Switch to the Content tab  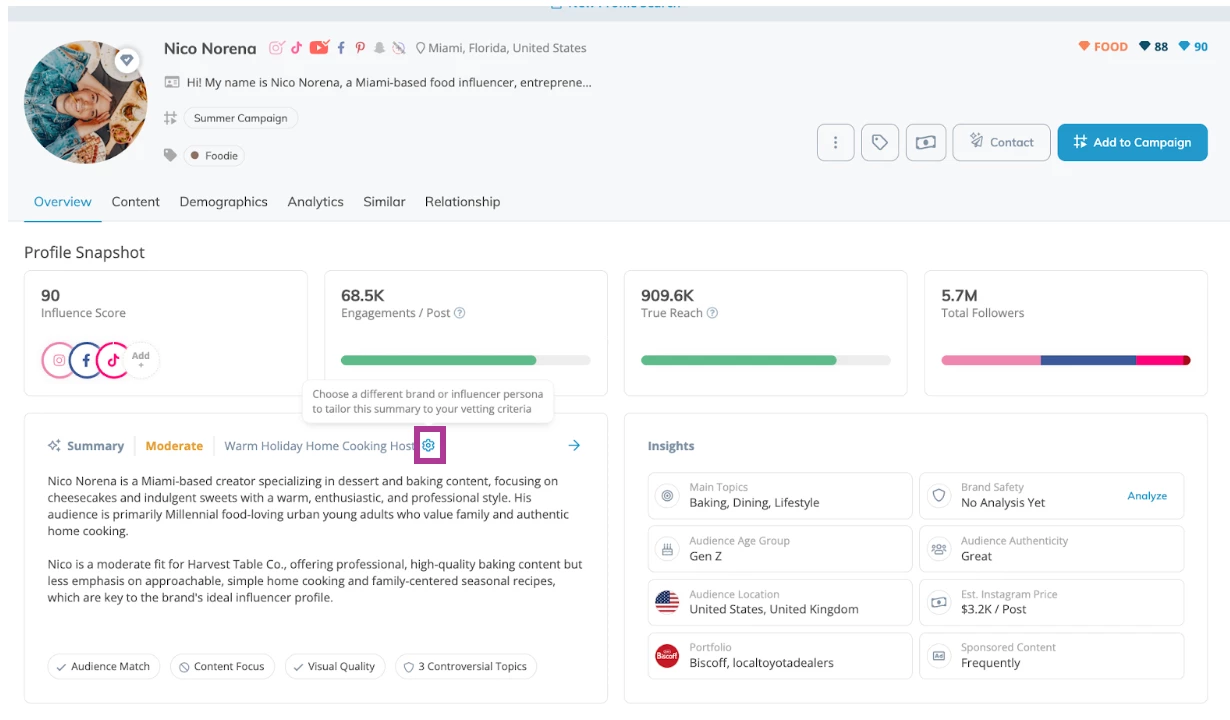point(136,201)
